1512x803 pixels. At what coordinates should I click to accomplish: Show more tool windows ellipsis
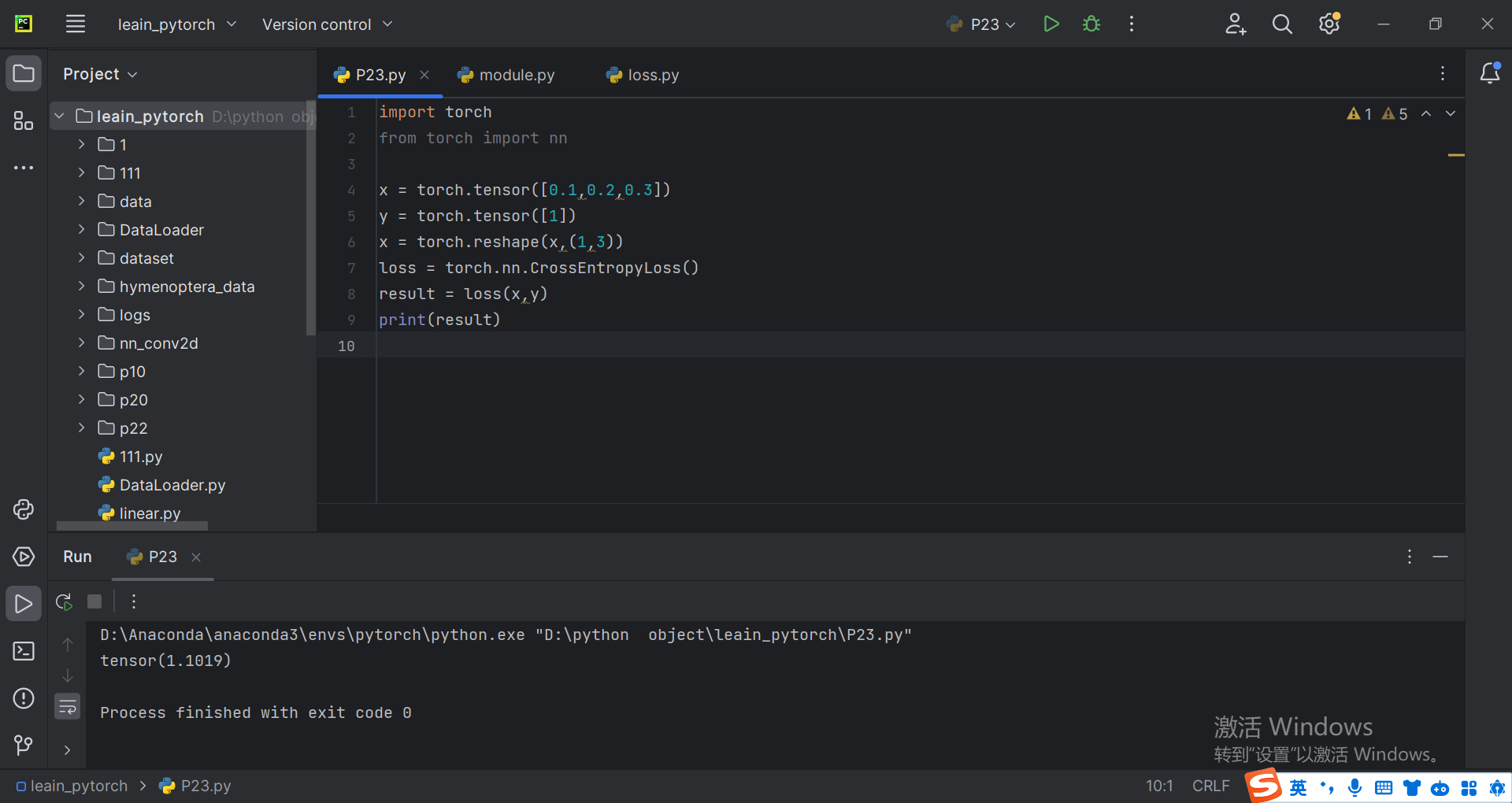(24, 168)
